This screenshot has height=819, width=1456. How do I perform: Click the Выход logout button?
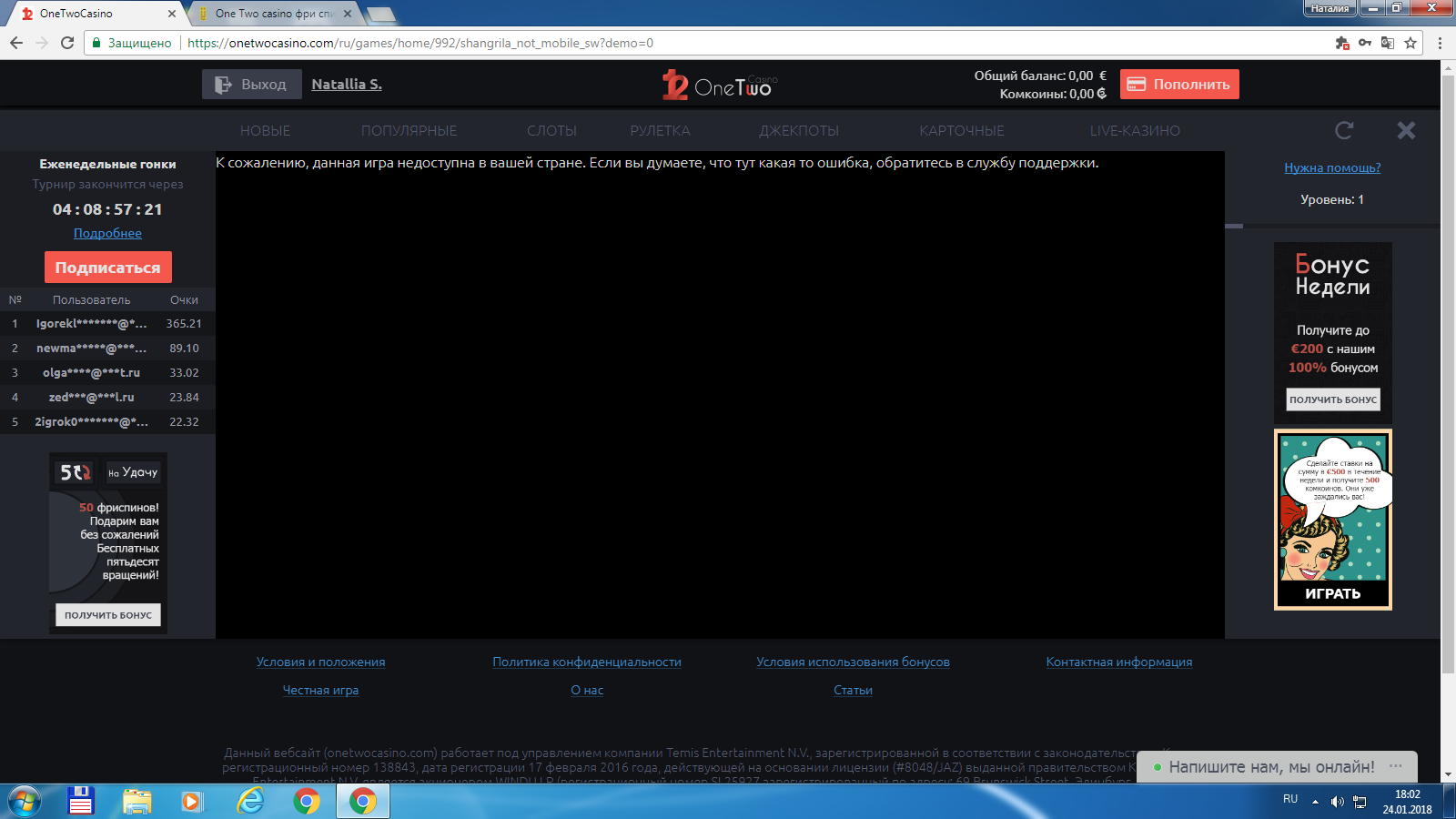(x=250, y=85)
